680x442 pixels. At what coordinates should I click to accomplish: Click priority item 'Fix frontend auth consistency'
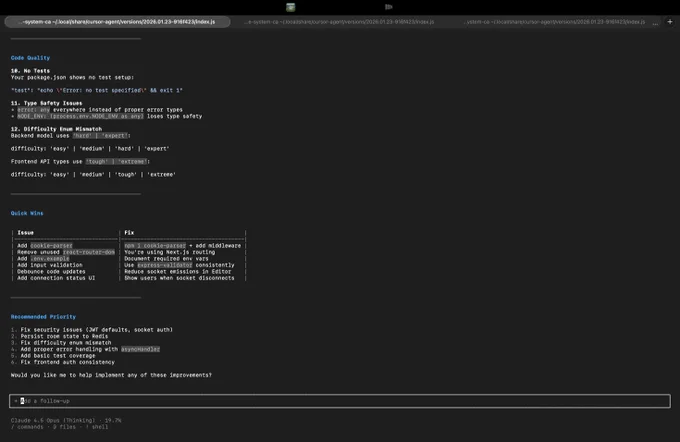pos(63,362)
